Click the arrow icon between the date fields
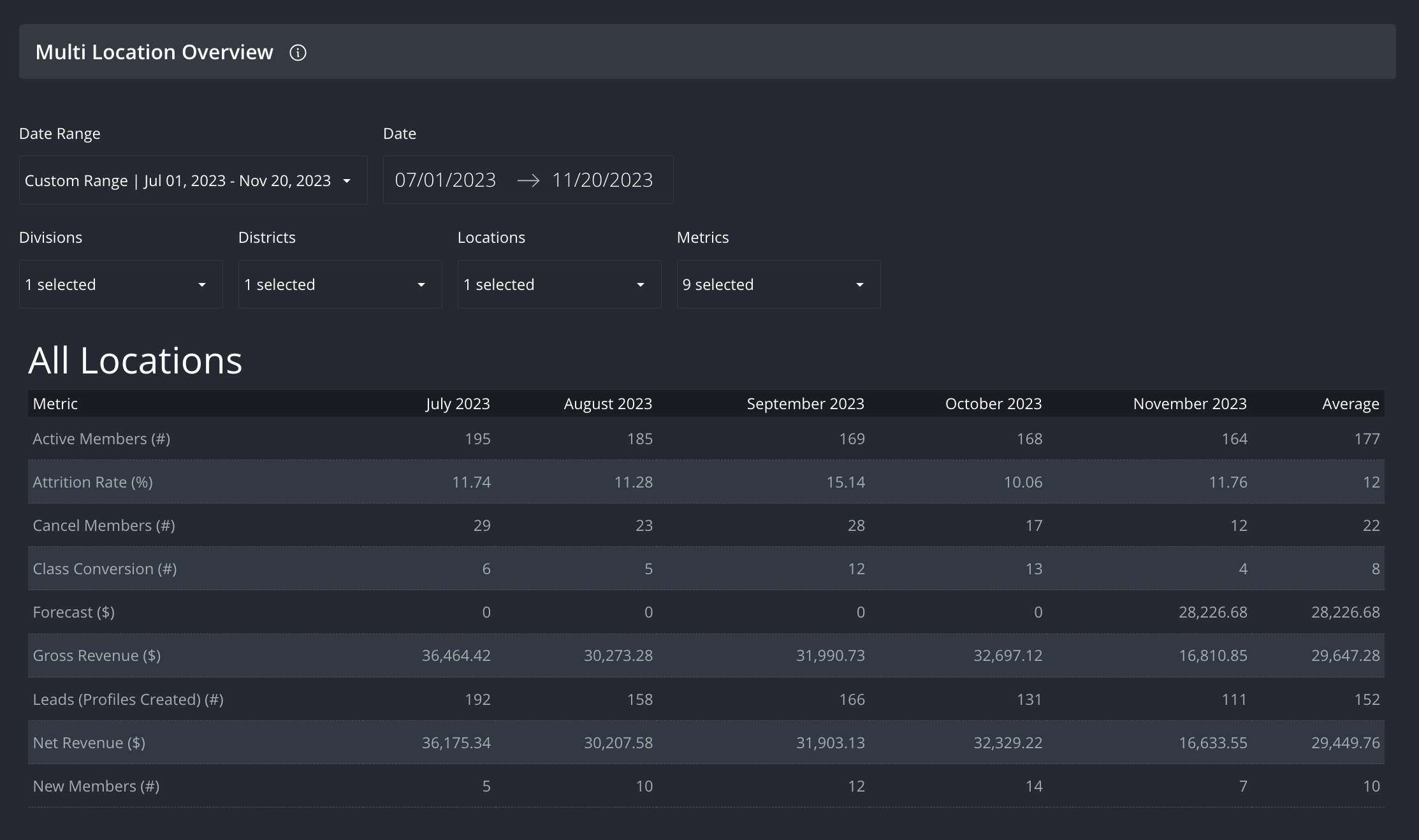The height and width of the screenshot is (840, 1419). coord(528,180)
